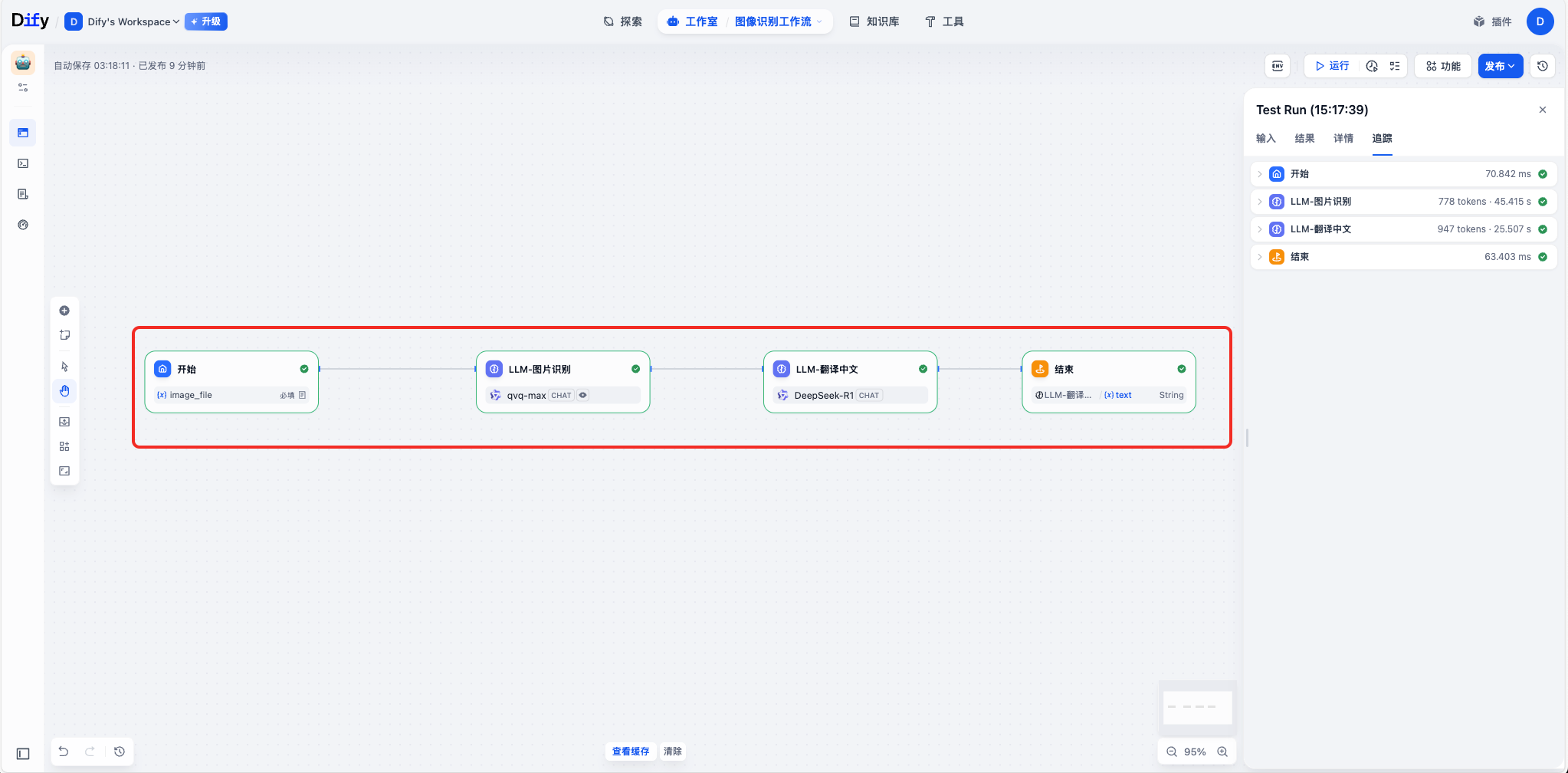
Task: Click the 查看缓存 link
Action: [630, 752]
